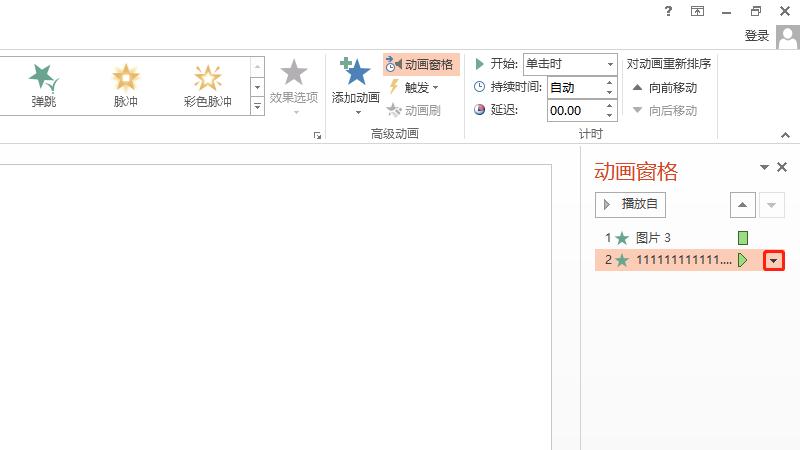Open ribbon display options icon
The width and height of the screenshot is (800, 450).
[697, 11]
